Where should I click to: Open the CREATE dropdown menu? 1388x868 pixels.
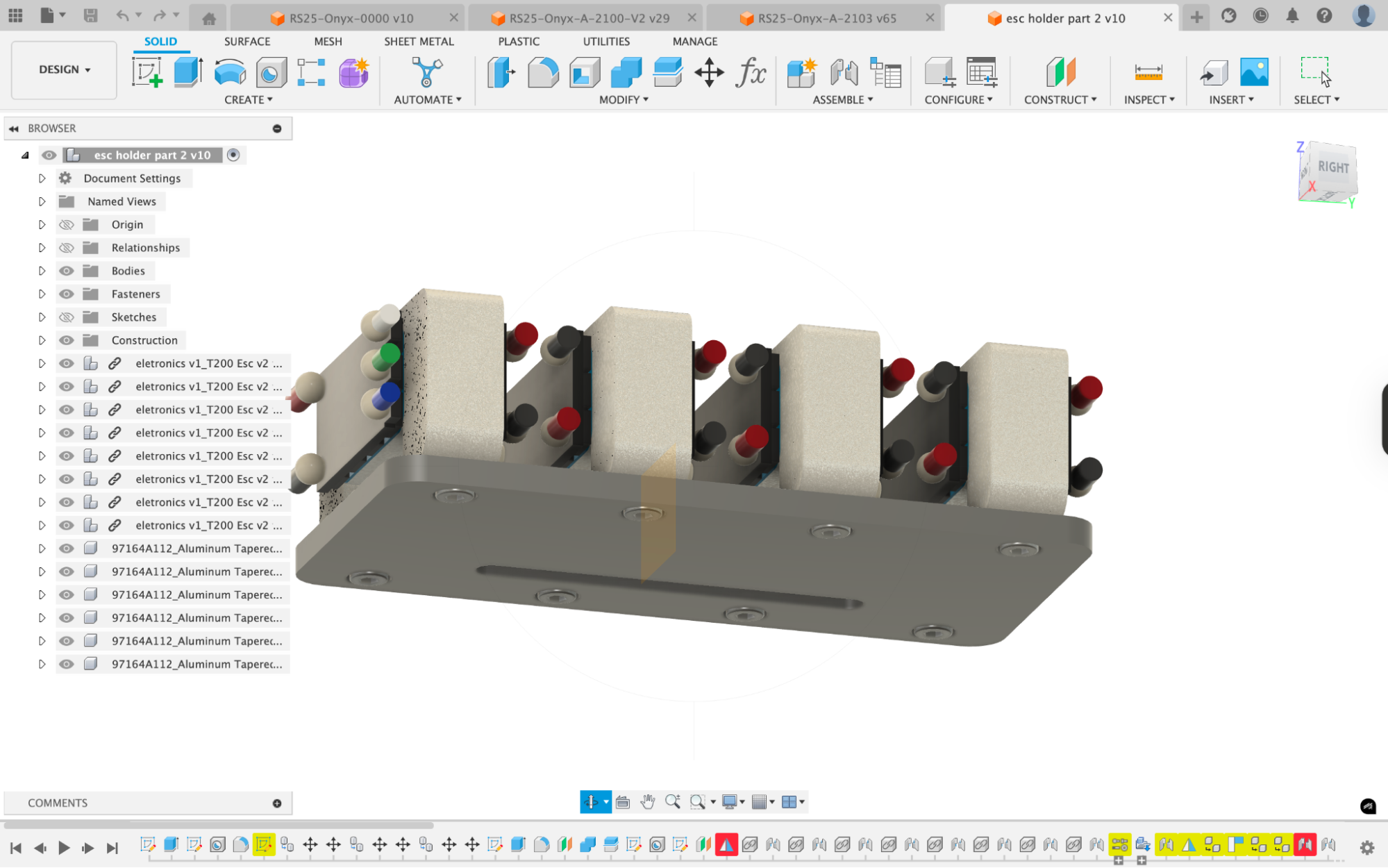[249, 100]
